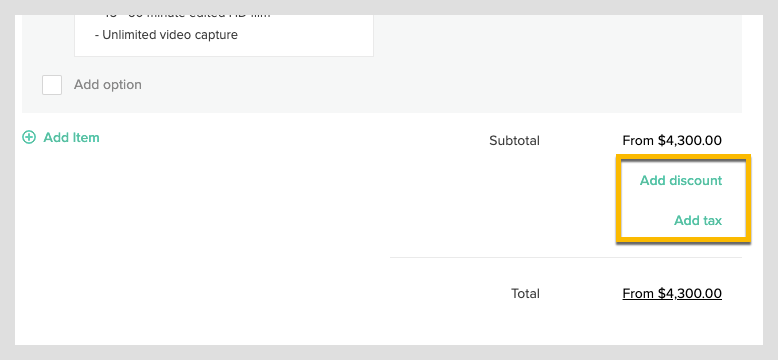The image size is (778, 360).
Task: Click the divider line above the Total row
Action: coord(566,257)
